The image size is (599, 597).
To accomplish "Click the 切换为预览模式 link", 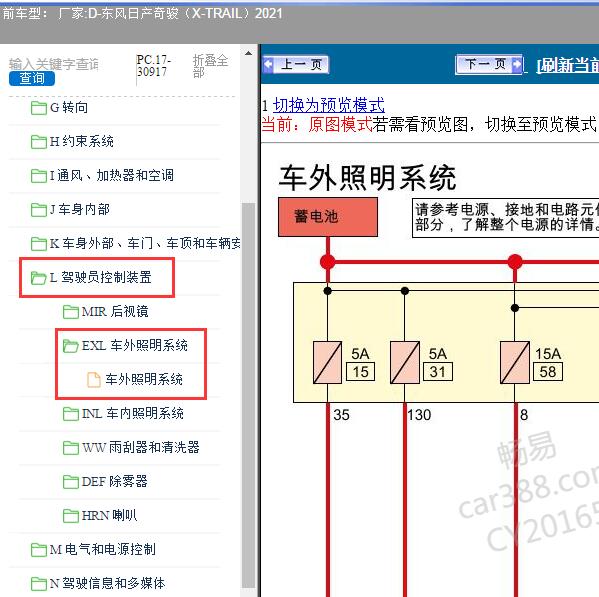I will tap(329, 105).
